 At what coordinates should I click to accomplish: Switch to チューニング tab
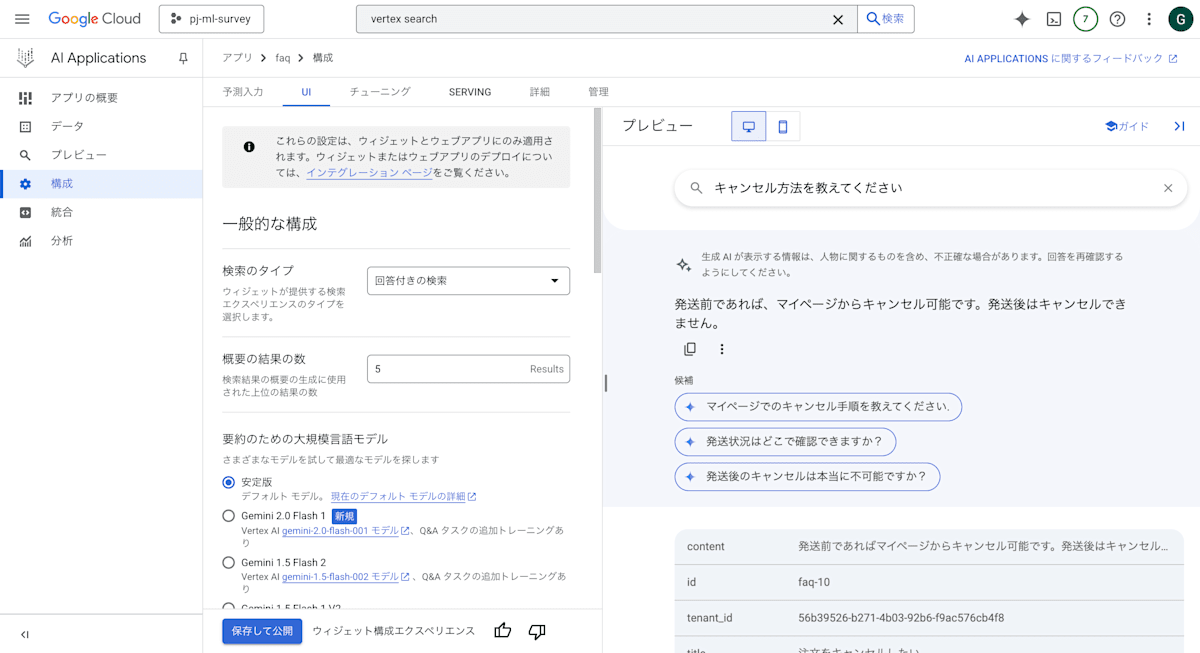[380, 91]
